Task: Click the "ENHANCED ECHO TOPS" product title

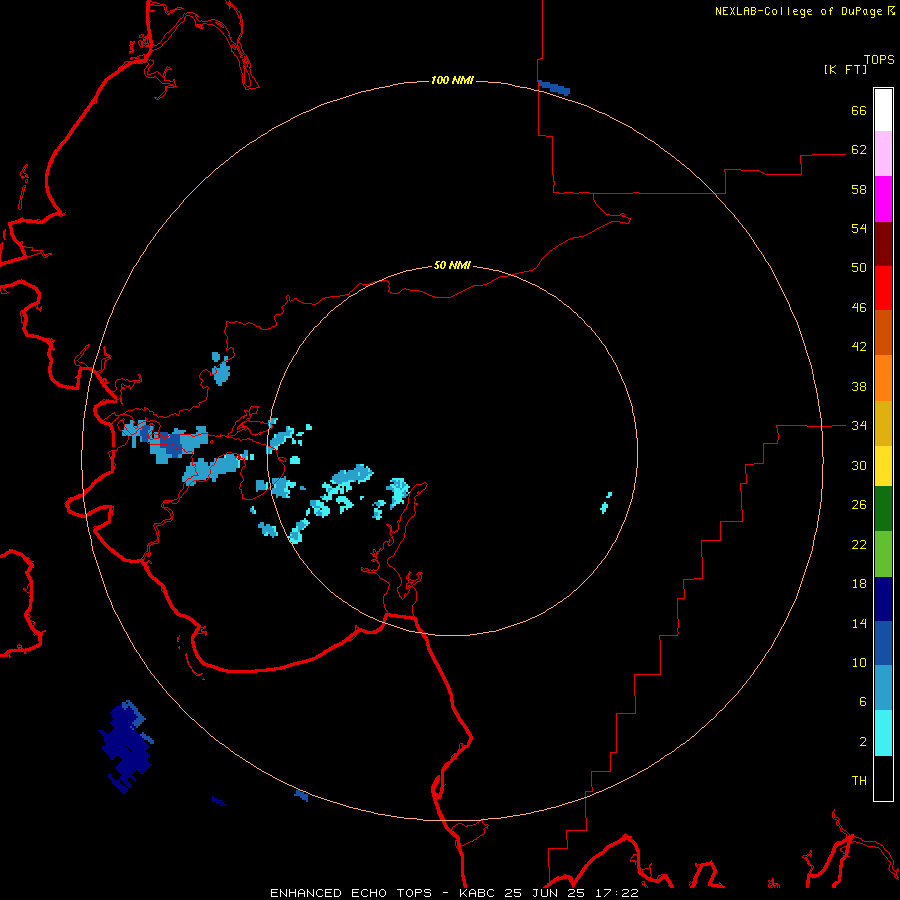Action: pos(351,893)
